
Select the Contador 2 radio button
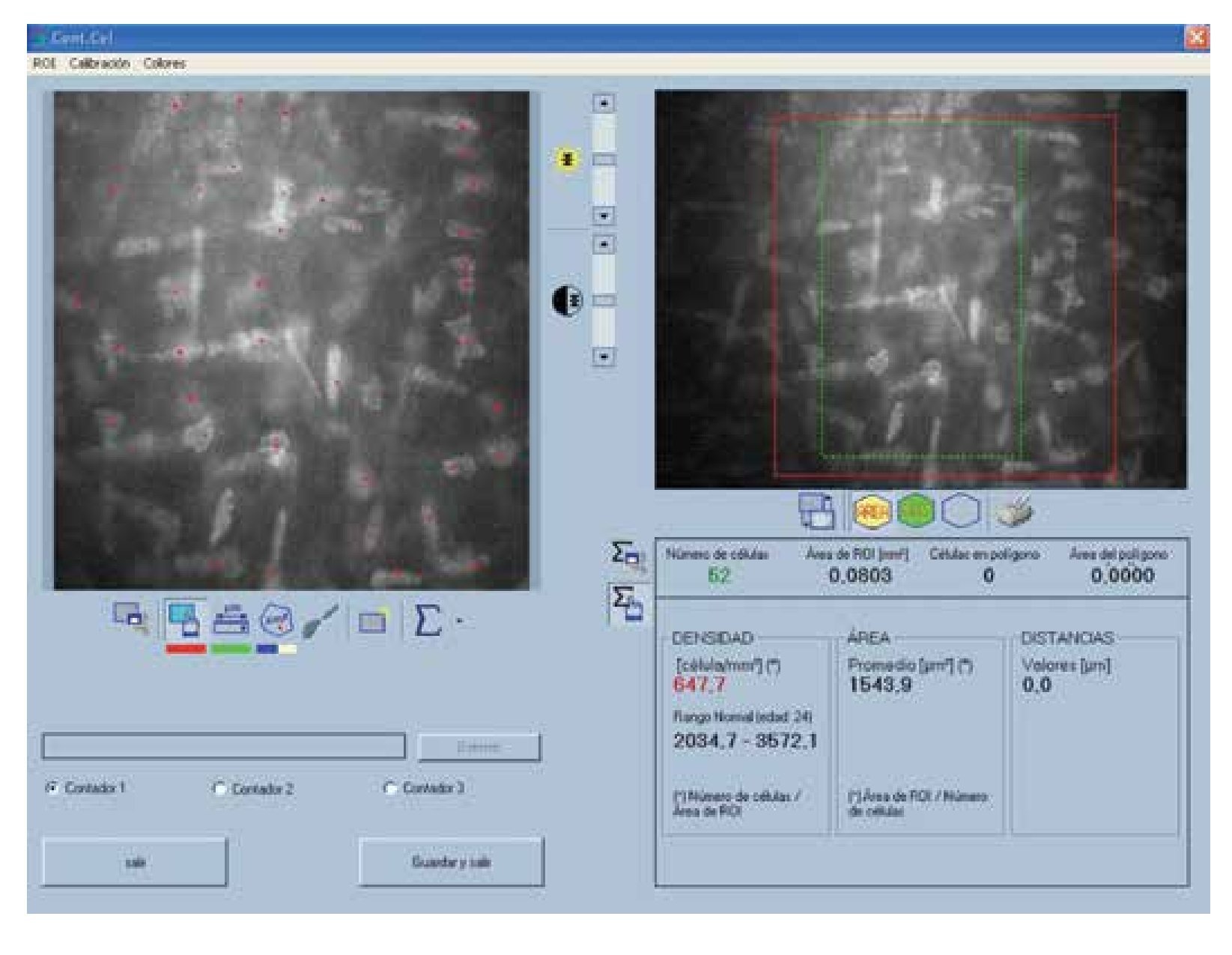[219, 789]
